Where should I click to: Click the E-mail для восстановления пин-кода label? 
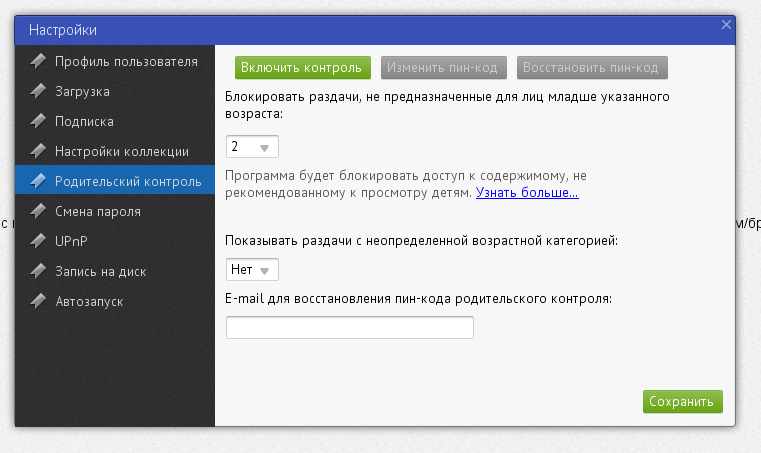click(x=418, y=299)
